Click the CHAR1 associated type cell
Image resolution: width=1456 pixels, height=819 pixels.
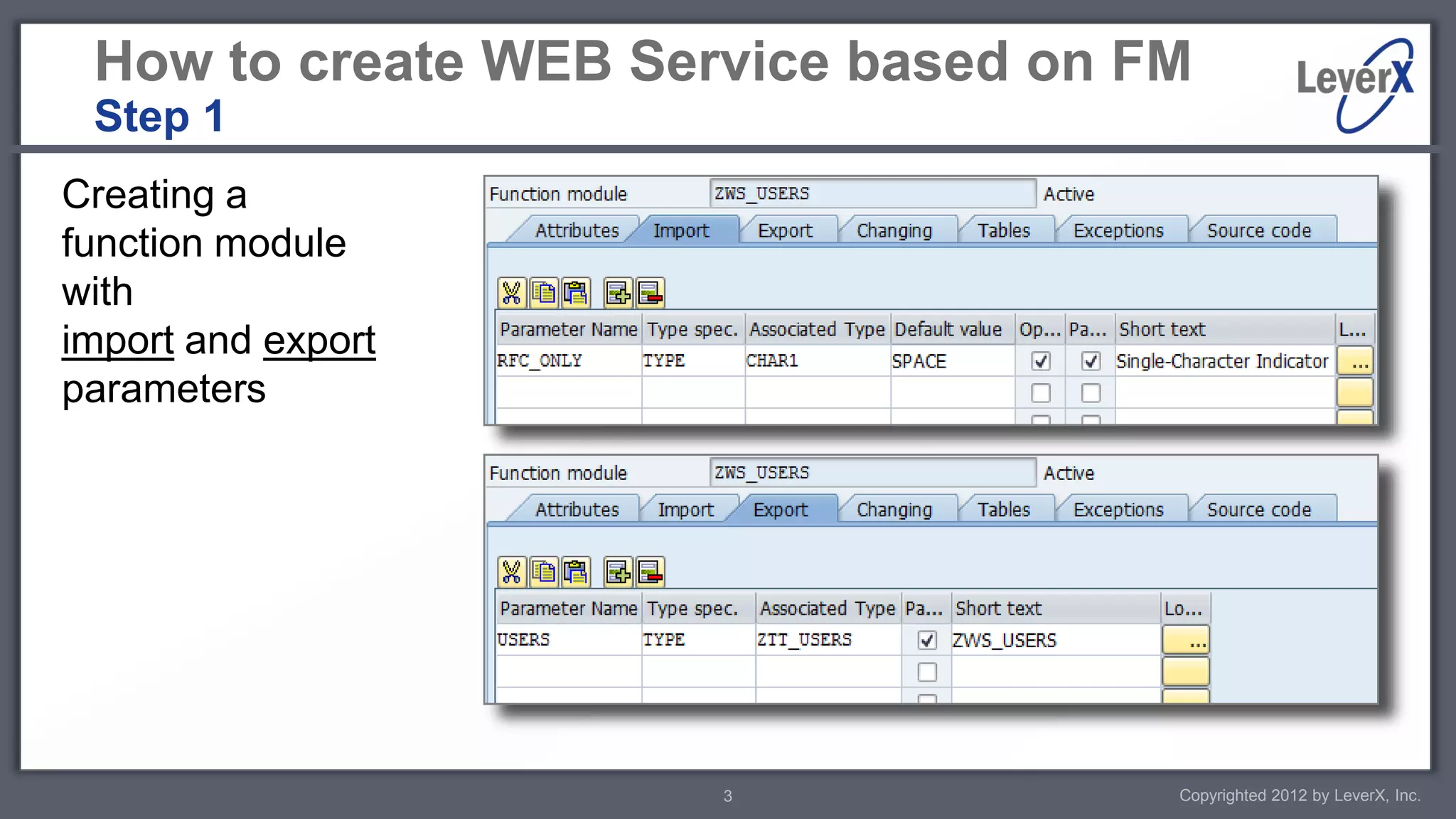[818, 361]
